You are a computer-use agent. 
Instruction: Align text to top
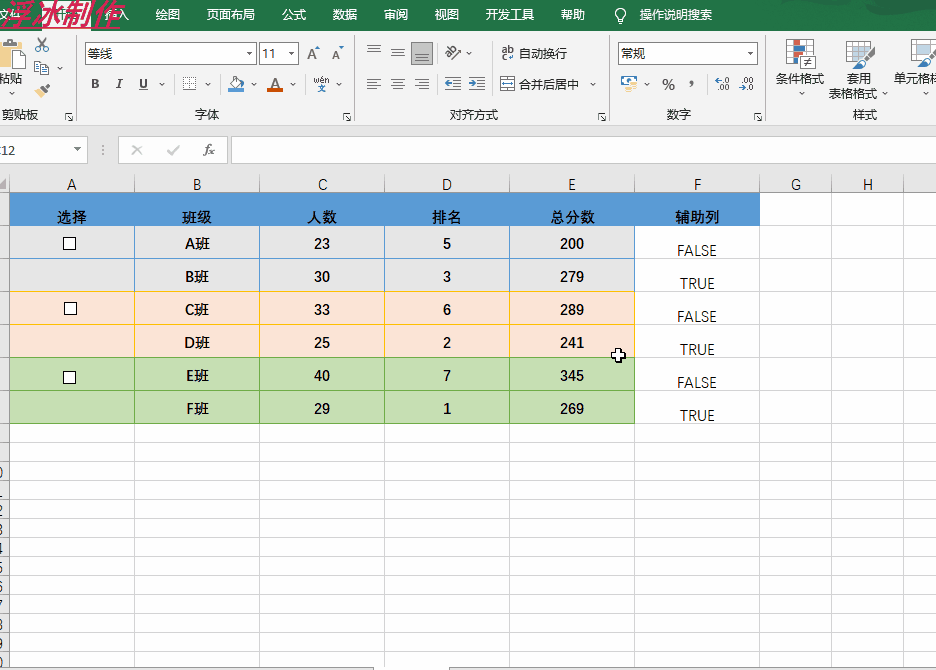click(374, 53)
